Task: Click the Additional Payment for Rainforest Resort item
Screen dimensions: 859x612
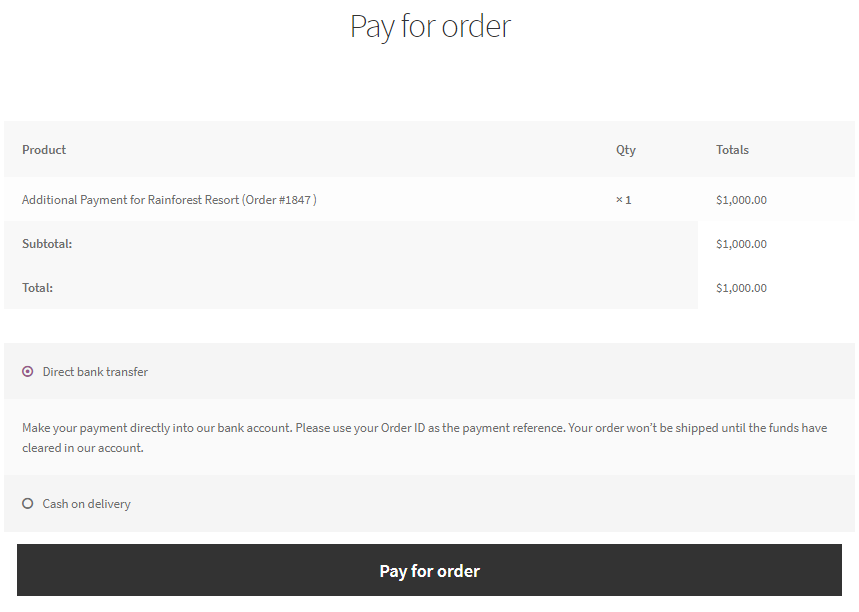Action: point(130,200)
